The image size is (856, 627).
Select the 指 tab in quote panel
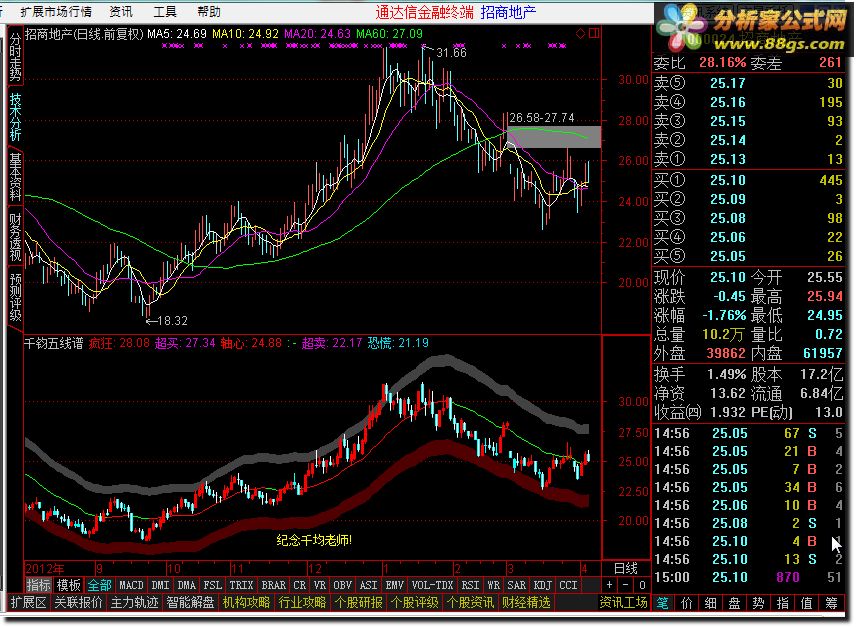coord(782,603)
